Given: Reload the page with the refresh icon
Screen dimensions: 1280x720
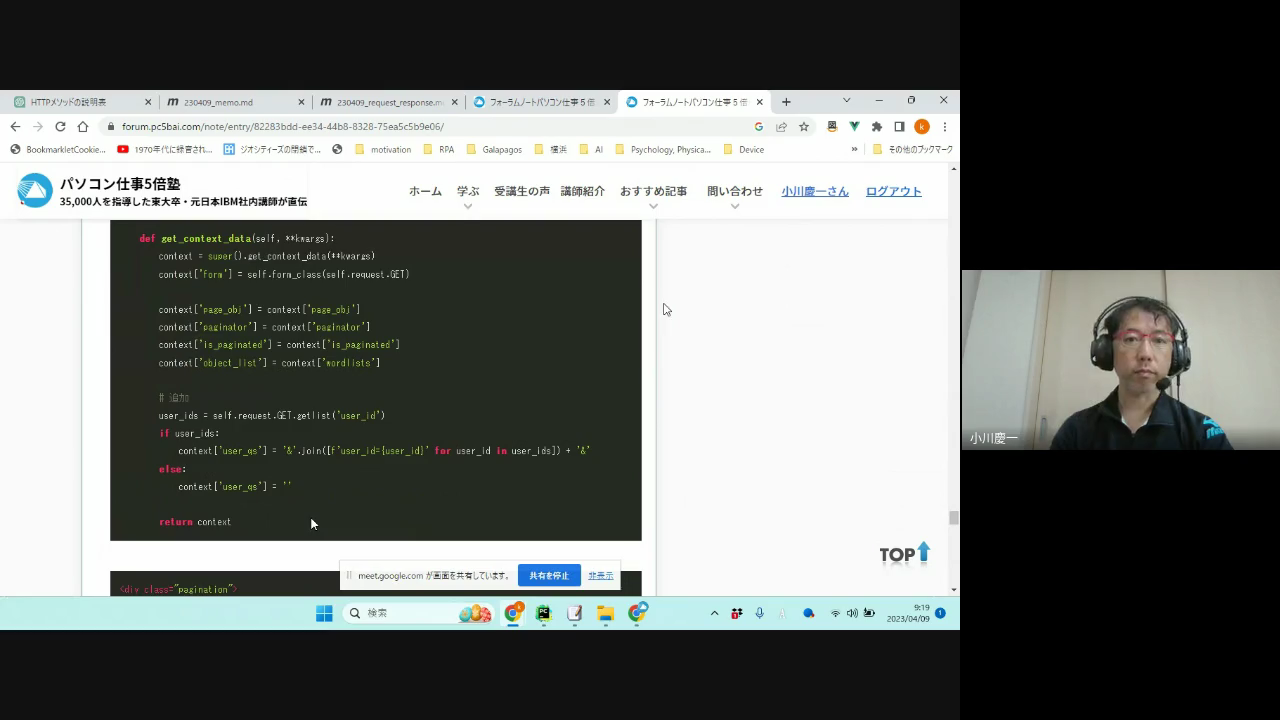Looking at the screenshot, I should (60, 127).
